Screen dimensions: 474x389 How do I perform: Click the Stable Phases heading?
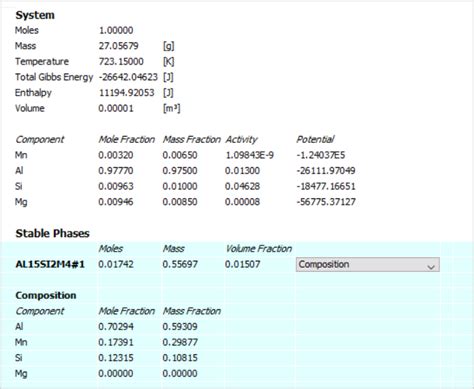[52, 233]
